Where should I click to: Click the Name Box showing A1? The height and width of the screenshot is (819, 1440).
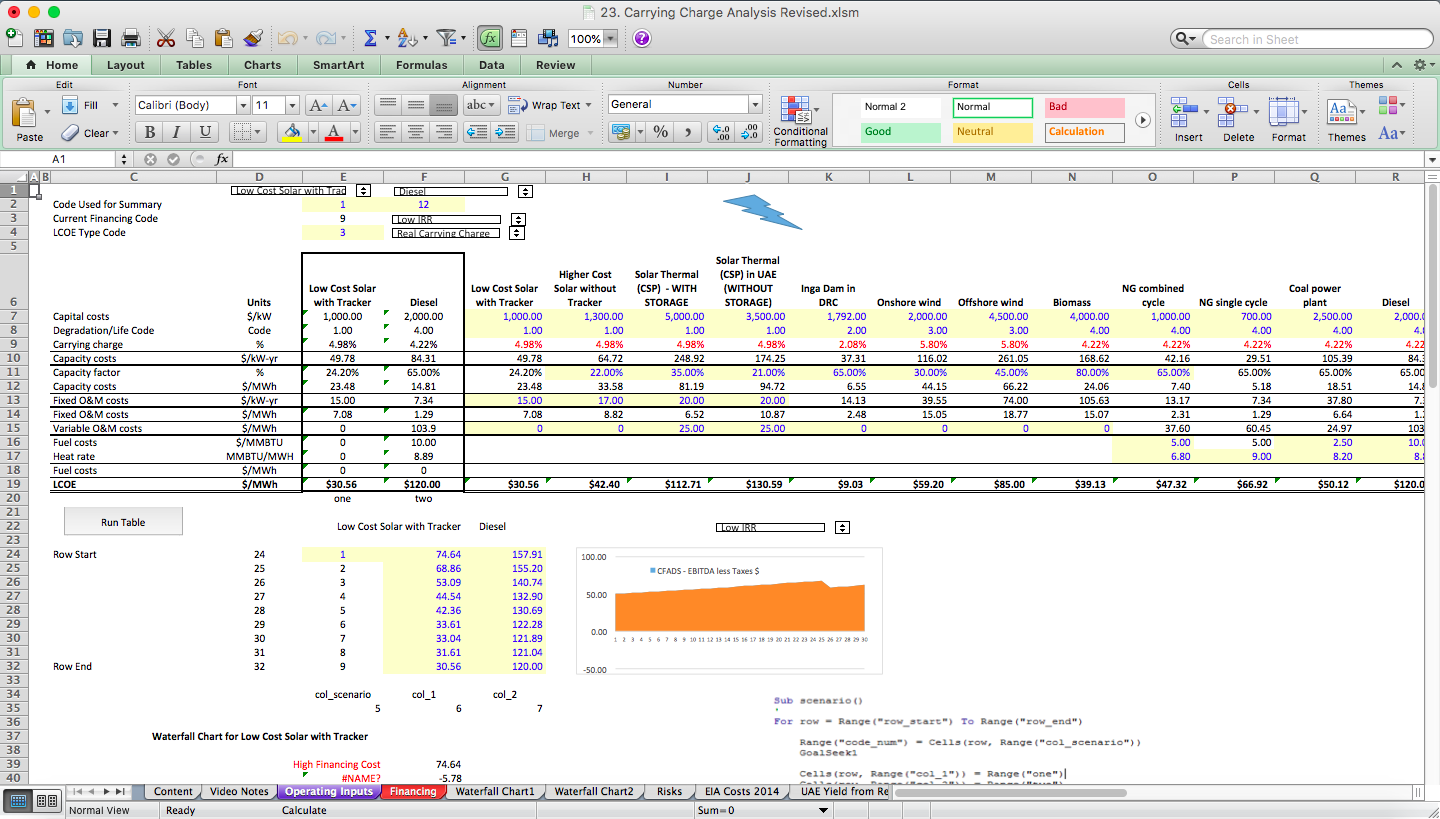point(59,159)
